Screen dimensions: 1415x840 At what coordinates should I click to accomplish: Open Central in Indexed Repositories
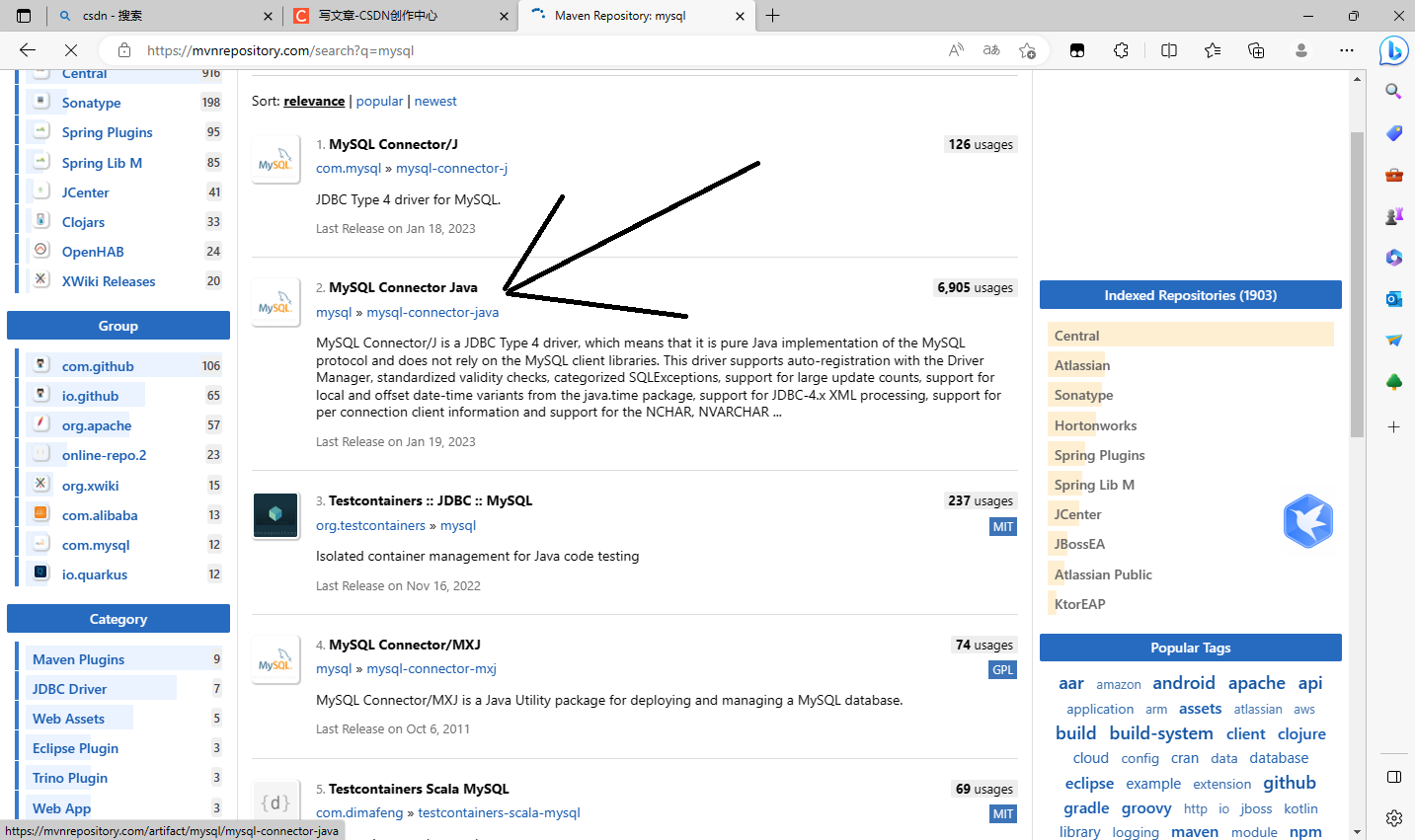pos(1076,336)
